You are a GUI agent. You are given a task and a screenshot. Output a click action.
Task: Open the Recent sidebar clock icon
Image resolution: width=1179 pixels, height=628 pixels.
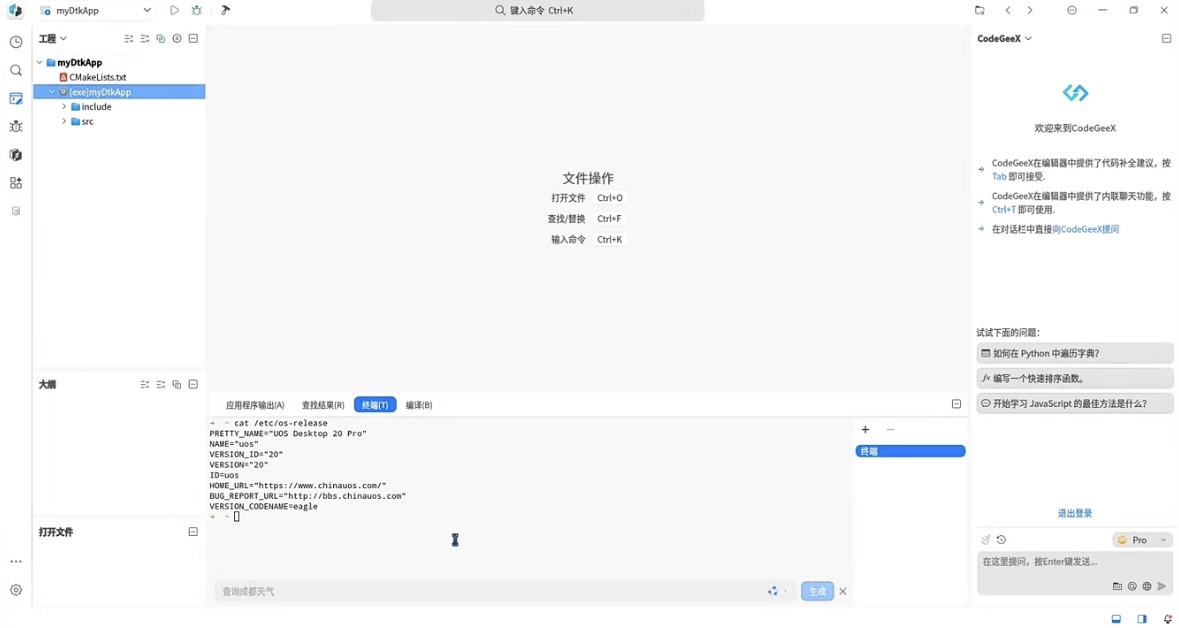click(16, 42)
